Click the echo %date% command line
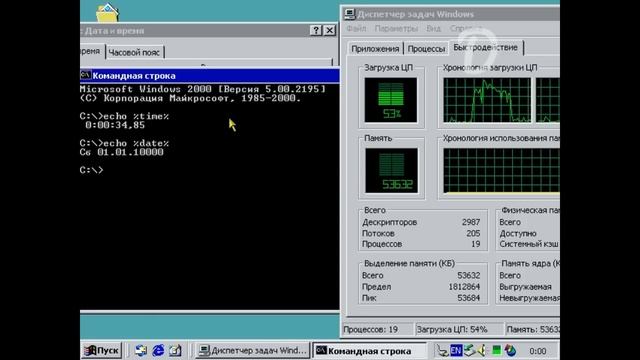This screenshot has height=360, width=640. coord(124,143)
